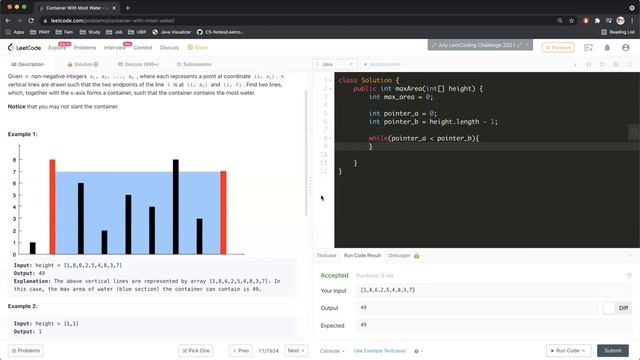Screen dimensions: 640x360
Task: Click the LeetCode logo
Action: tap(24, 48)
